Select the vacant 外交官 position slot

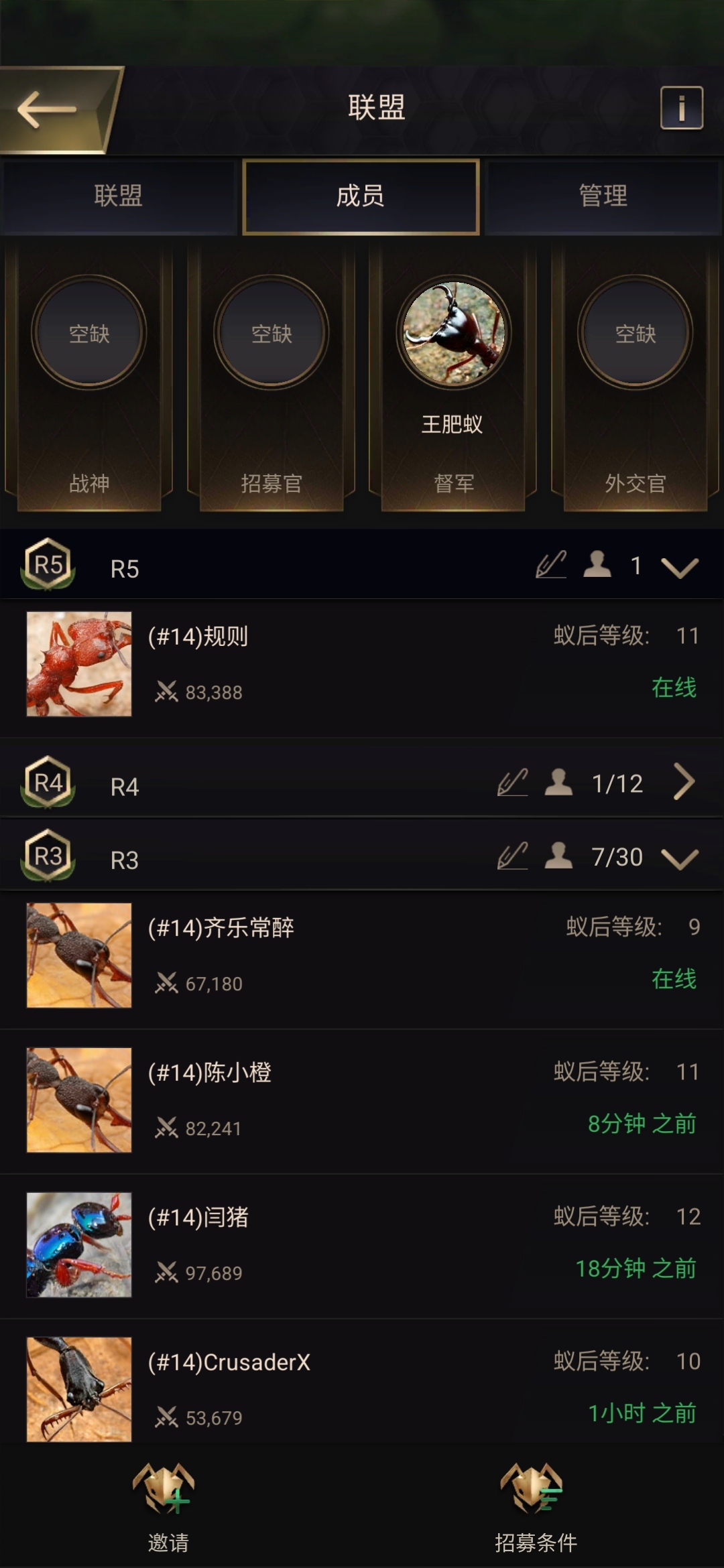click(x=635, y=333)
